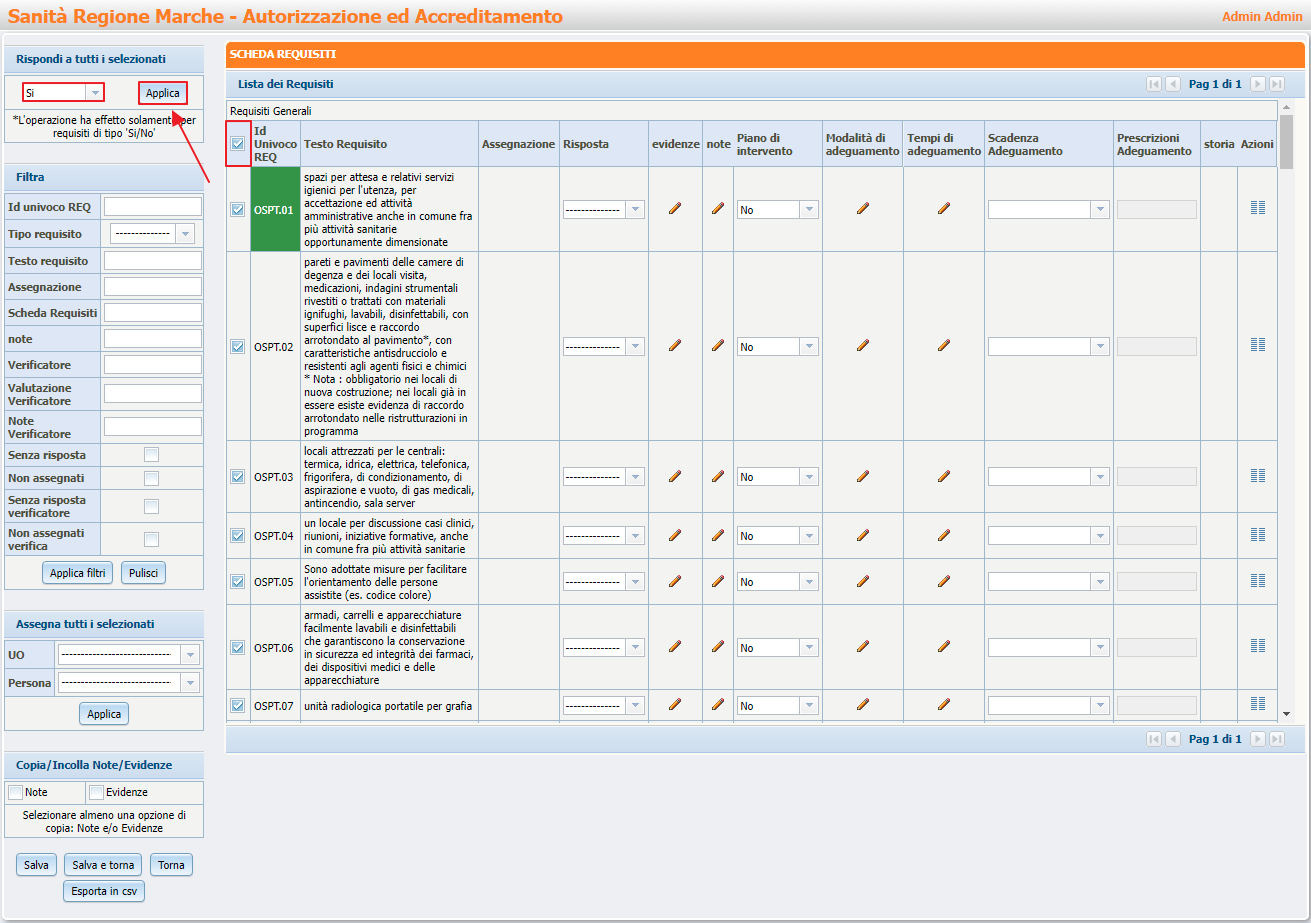Viewport: 1311px width, 923px height.
Task: Click the Salva e torna button
Action: coord(104,865)
